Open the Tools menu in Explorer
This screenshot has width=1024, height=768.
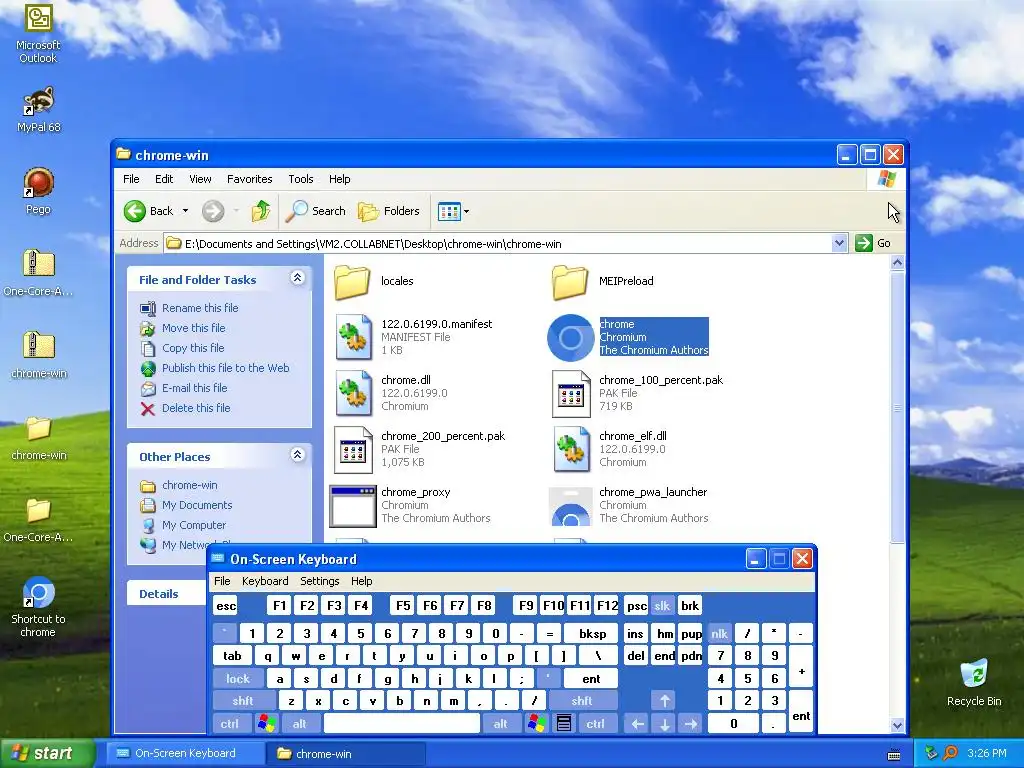(x=300, y=179)
